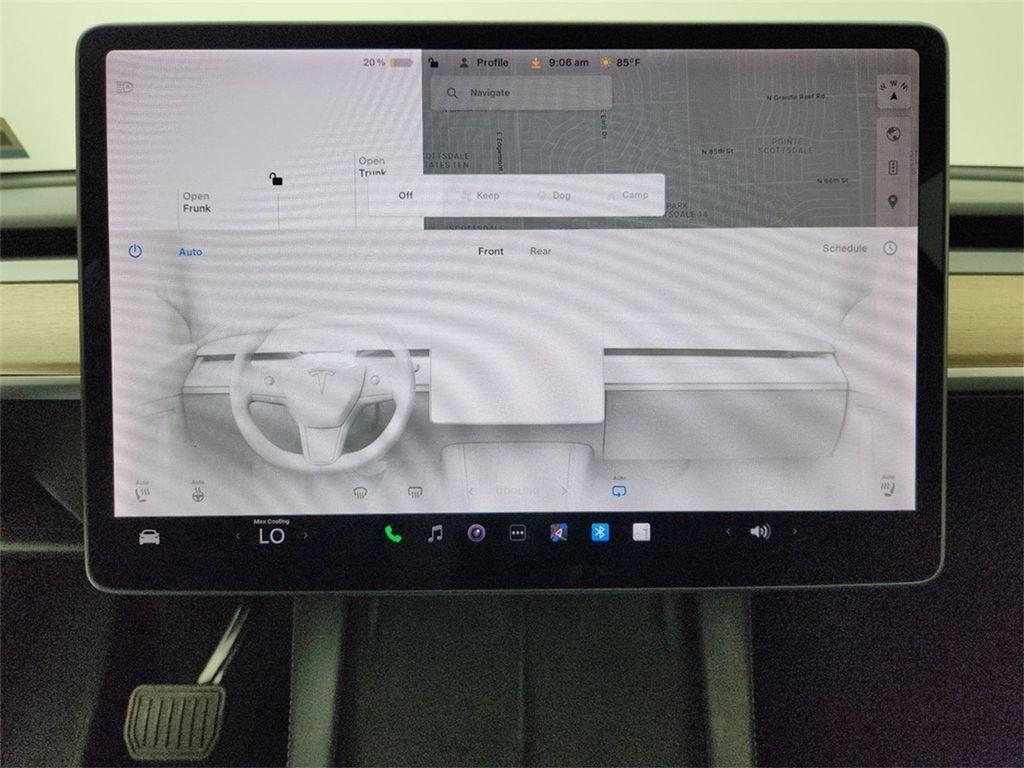Select the map pin icon on the sidebar

point(893,200)
